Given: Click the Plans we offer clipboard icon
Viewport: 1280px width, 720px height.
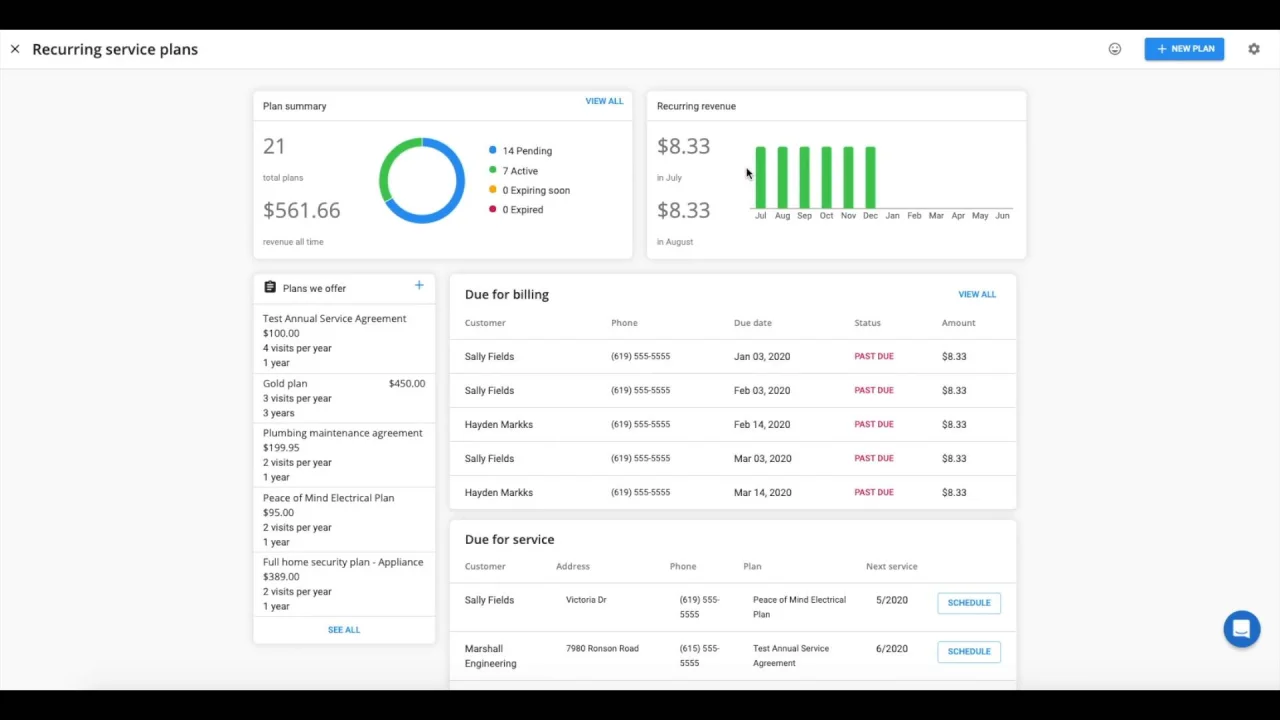Looking at the screenshot, I should tap(270, 287).
